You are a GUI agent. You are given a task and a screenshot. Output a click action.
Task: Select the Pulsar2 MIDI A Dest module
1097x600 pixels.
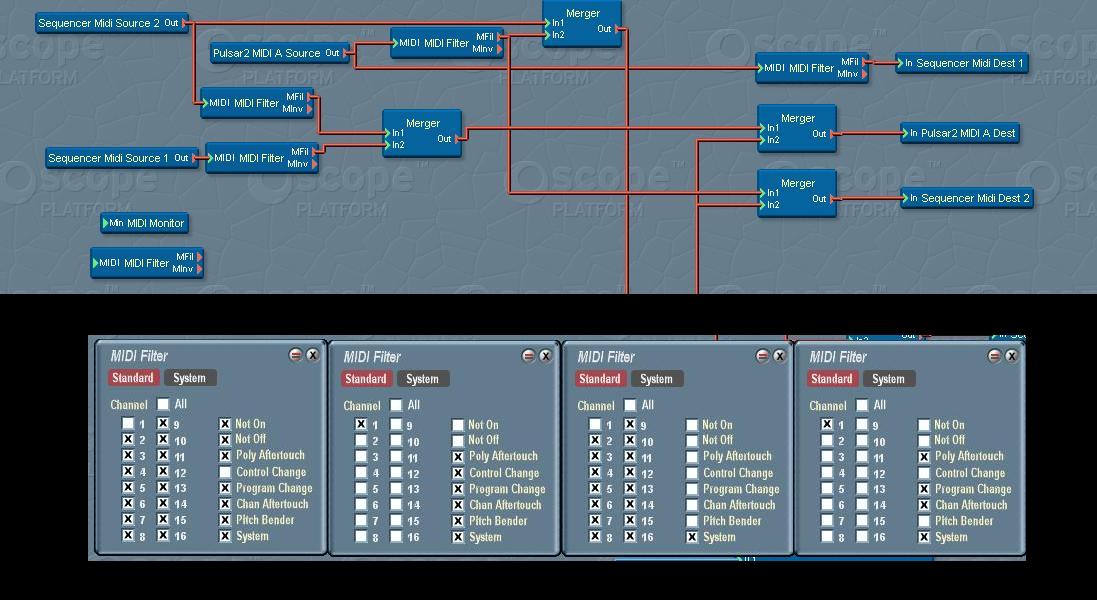click(960, 133)
